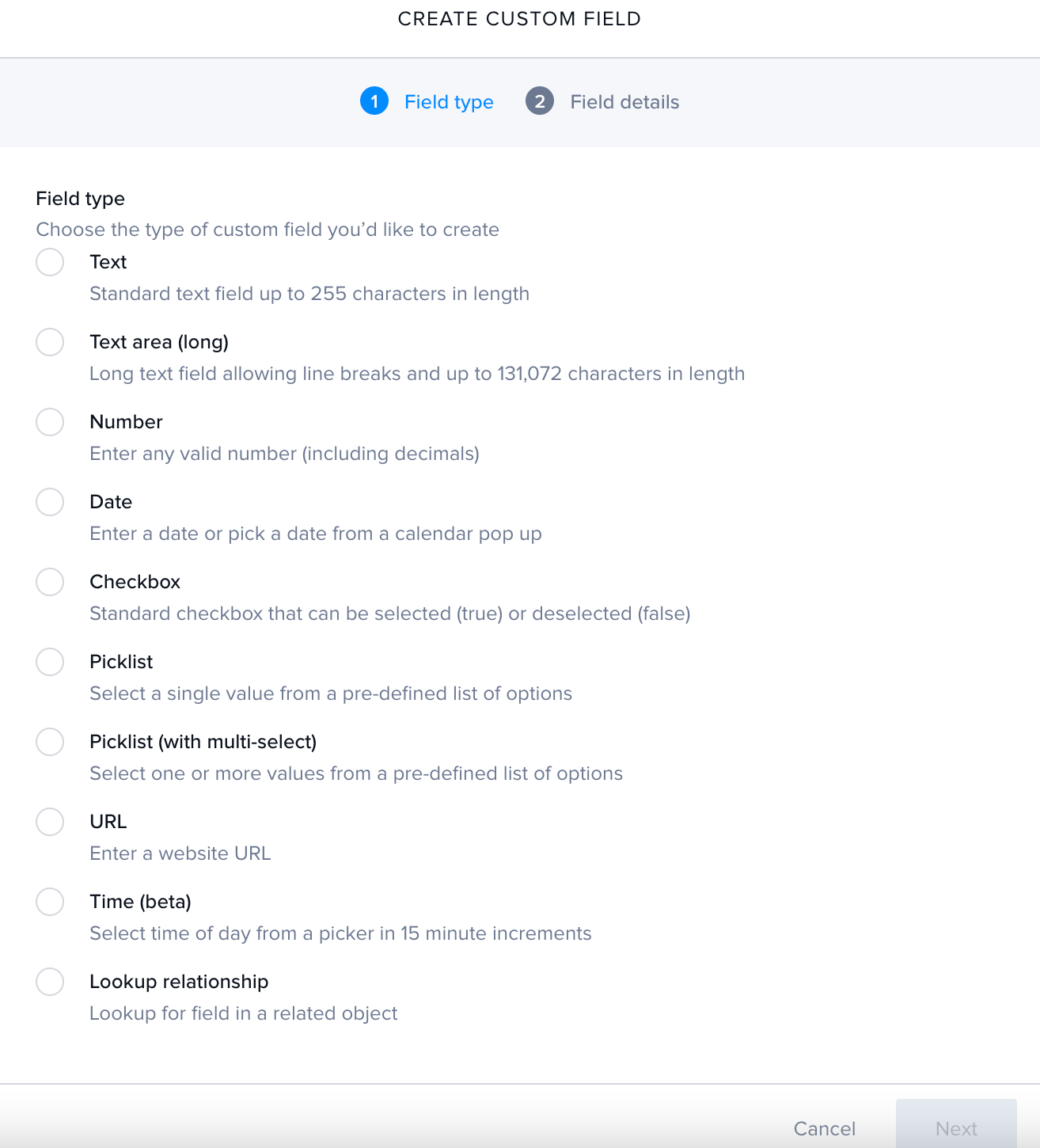
Task: Select the Checkbox field type radio button
Action: (x=50, y=582)
